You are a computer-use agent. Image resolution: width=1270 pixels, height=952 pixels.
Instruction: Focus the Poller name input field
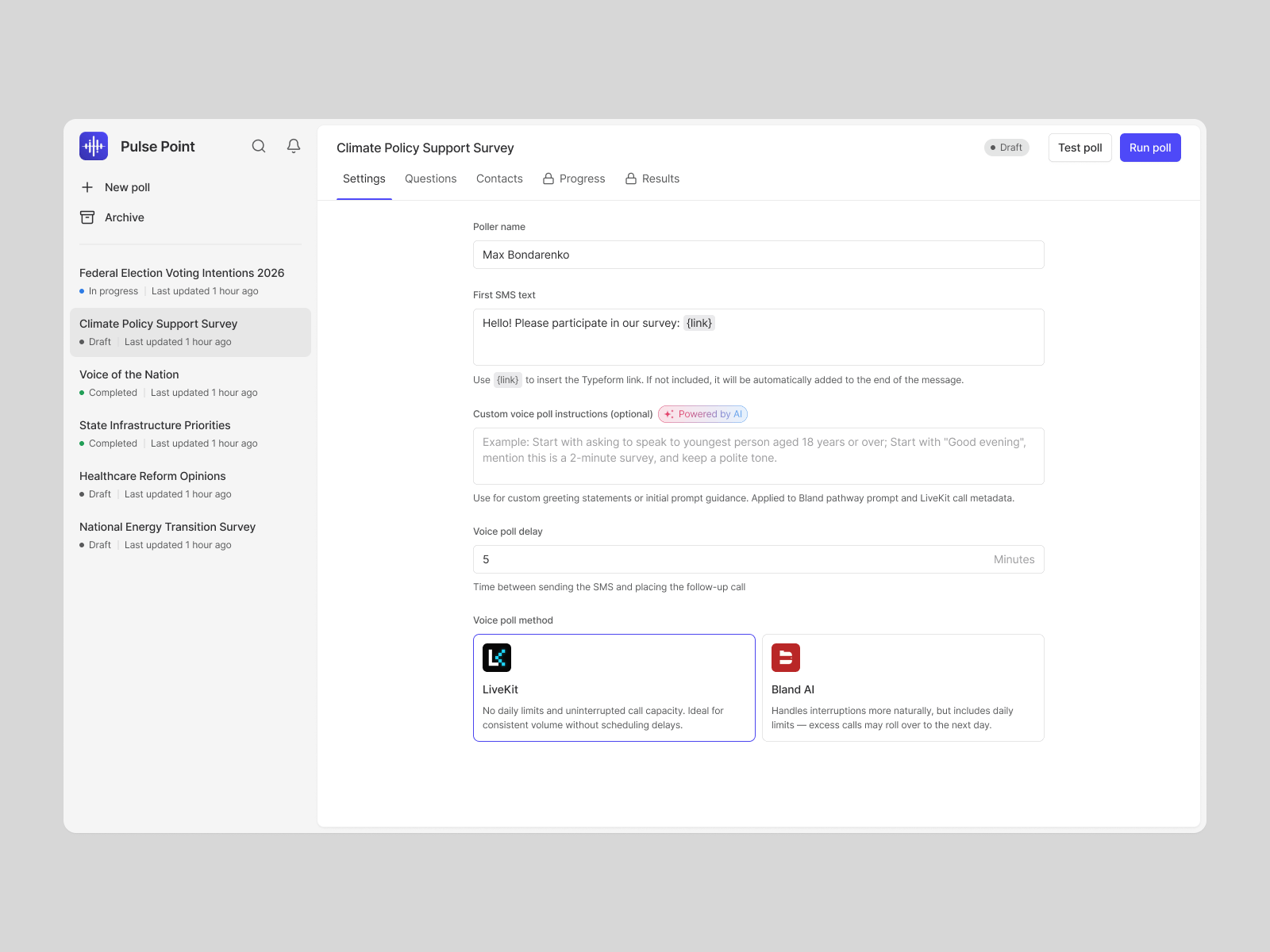(x=759, y=255)
